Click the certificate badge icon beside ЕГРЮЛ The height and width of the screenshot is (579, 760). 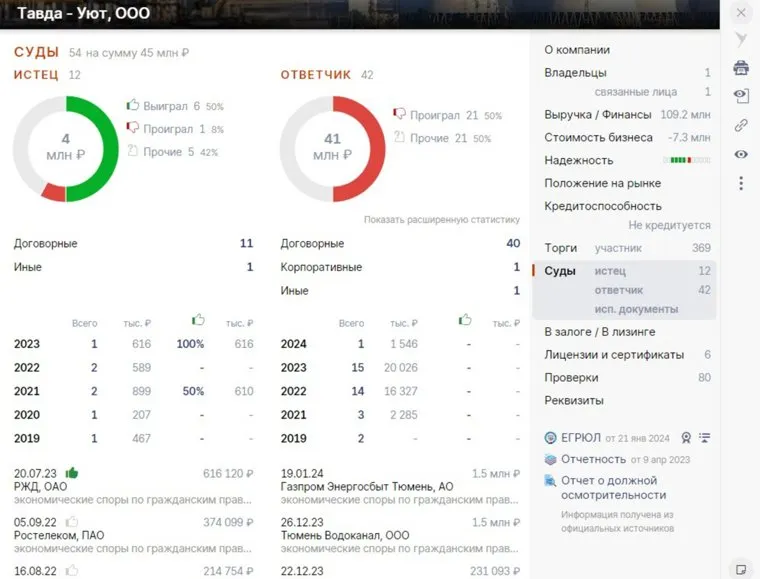(x=686, y=437)
